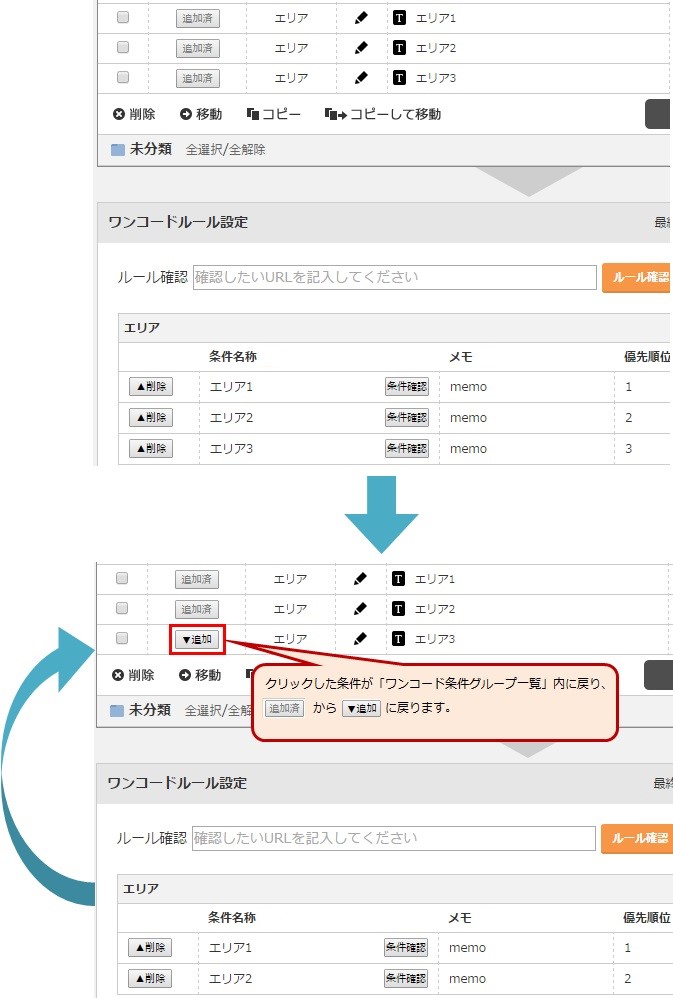The image size is (673, 998).
Task: Click the T type icon beside エリア1 in upper screenshot
Action: (x=399, y=18)
